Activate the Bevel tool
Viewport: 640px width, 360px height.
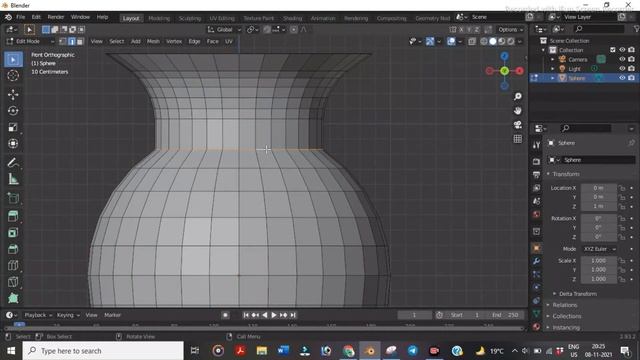[x=13, y=249]
